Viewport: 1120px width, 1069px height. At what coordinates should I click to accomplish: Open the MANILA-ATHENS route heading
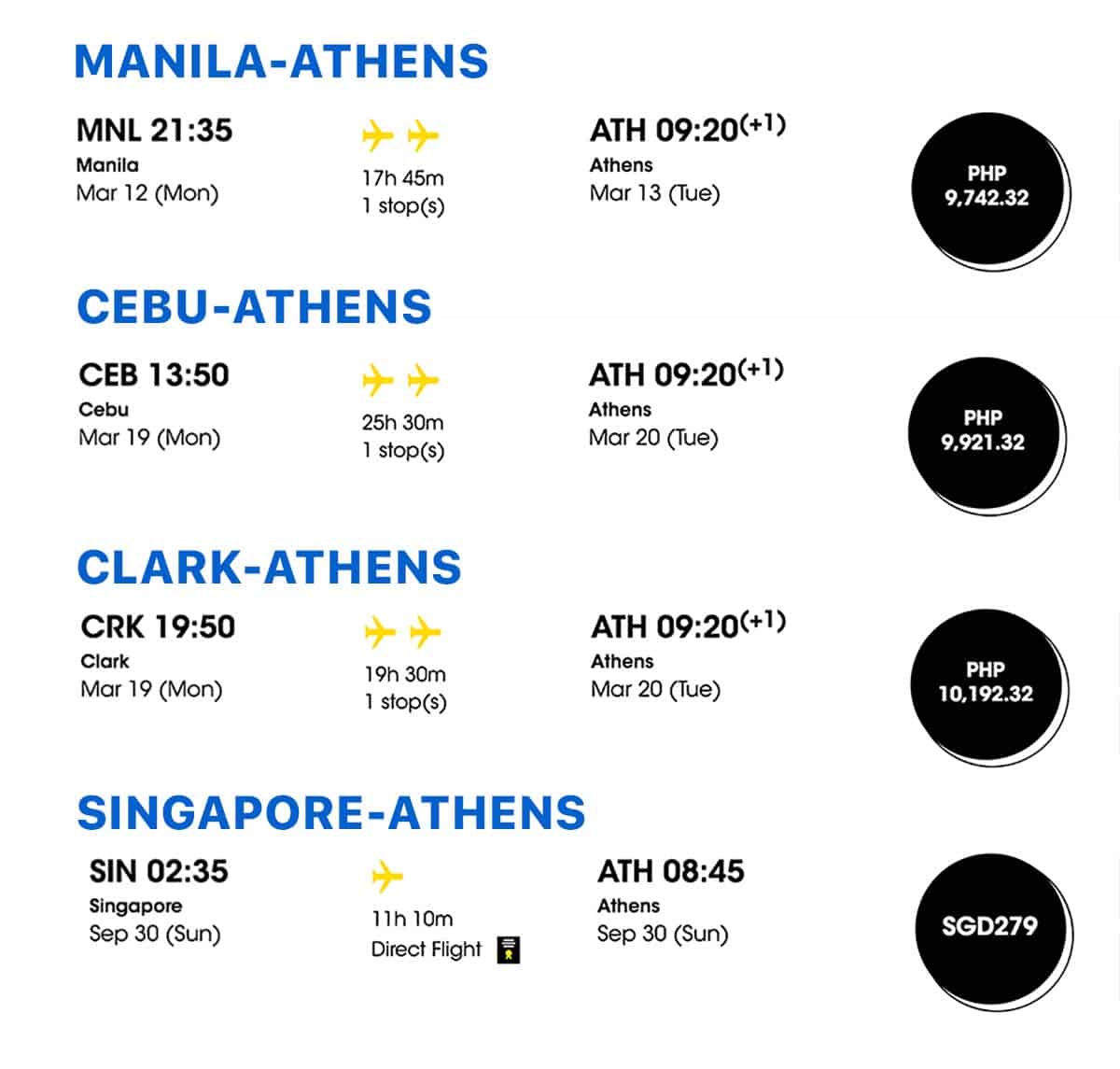pyautogui.click(x=281, y=62)
